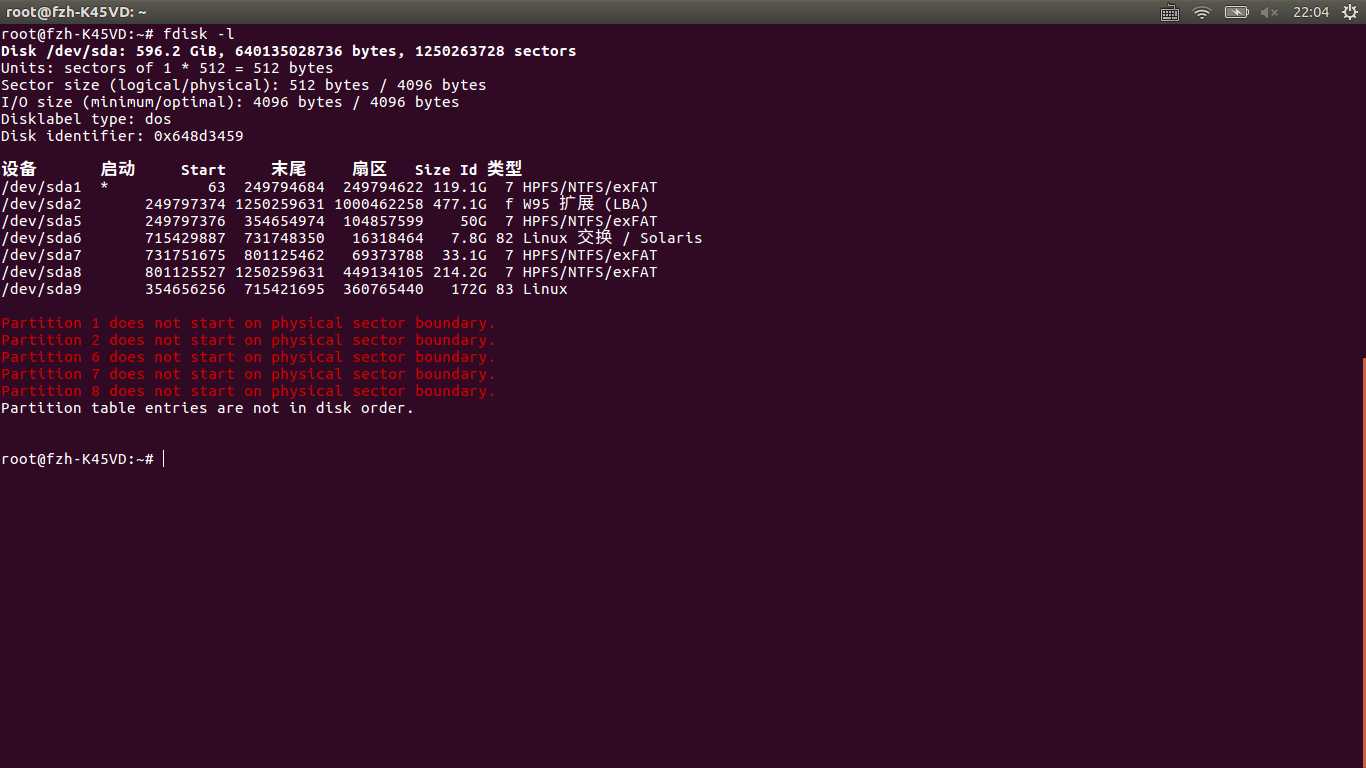Click the start sector 63
This screenshot has width=1366, height=768.
click(217, 187)
